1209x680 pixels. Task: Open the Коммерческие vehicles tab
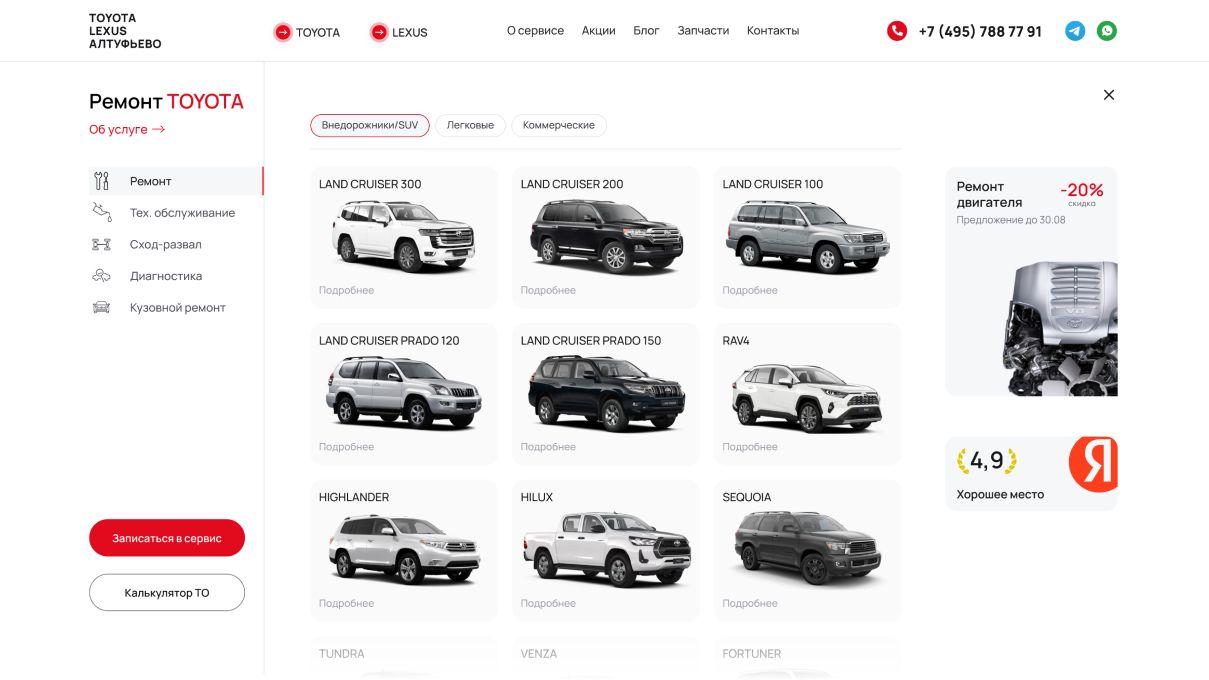click(x=559, y=125)
